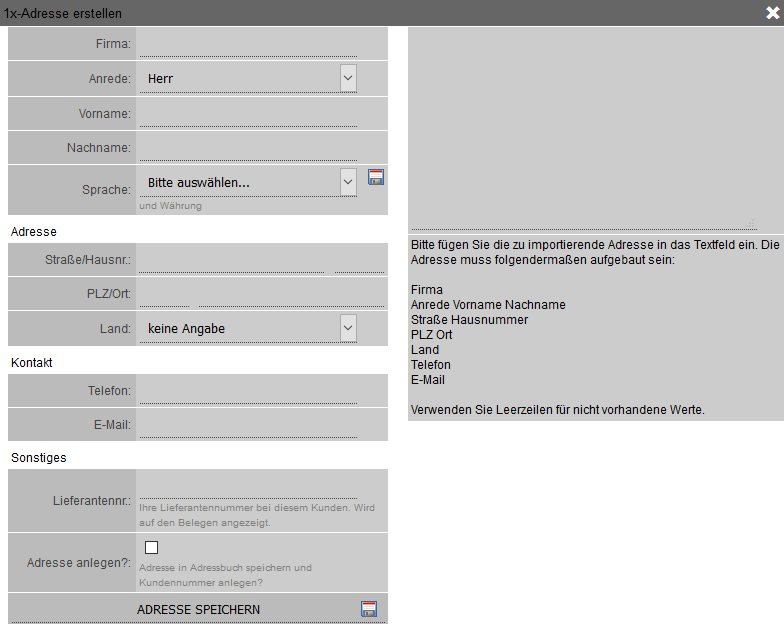Focus the Firma input field
Viewport: 784px width, 624px height.
(x=248, y=45)
